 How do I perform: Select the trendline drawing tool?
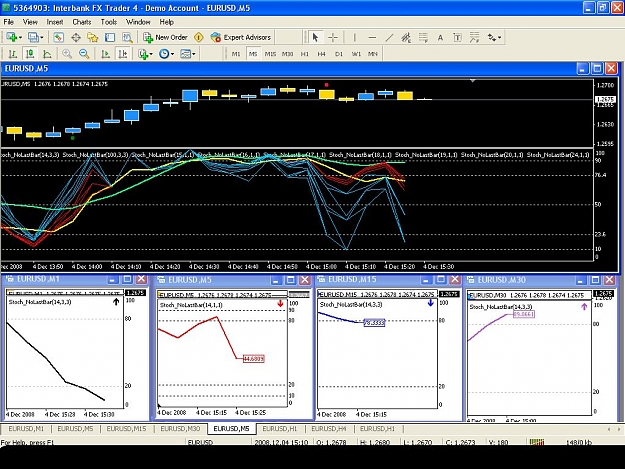(389, 37)
